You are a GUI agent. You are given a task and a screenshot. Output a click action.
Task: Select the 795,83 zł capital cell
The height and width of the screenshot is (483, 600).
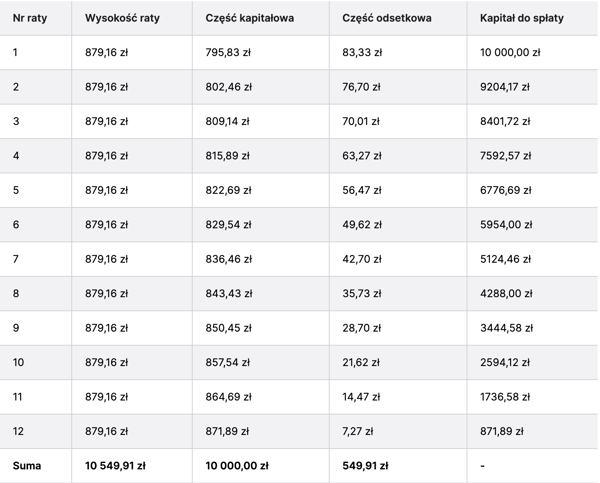coord(226,52)
